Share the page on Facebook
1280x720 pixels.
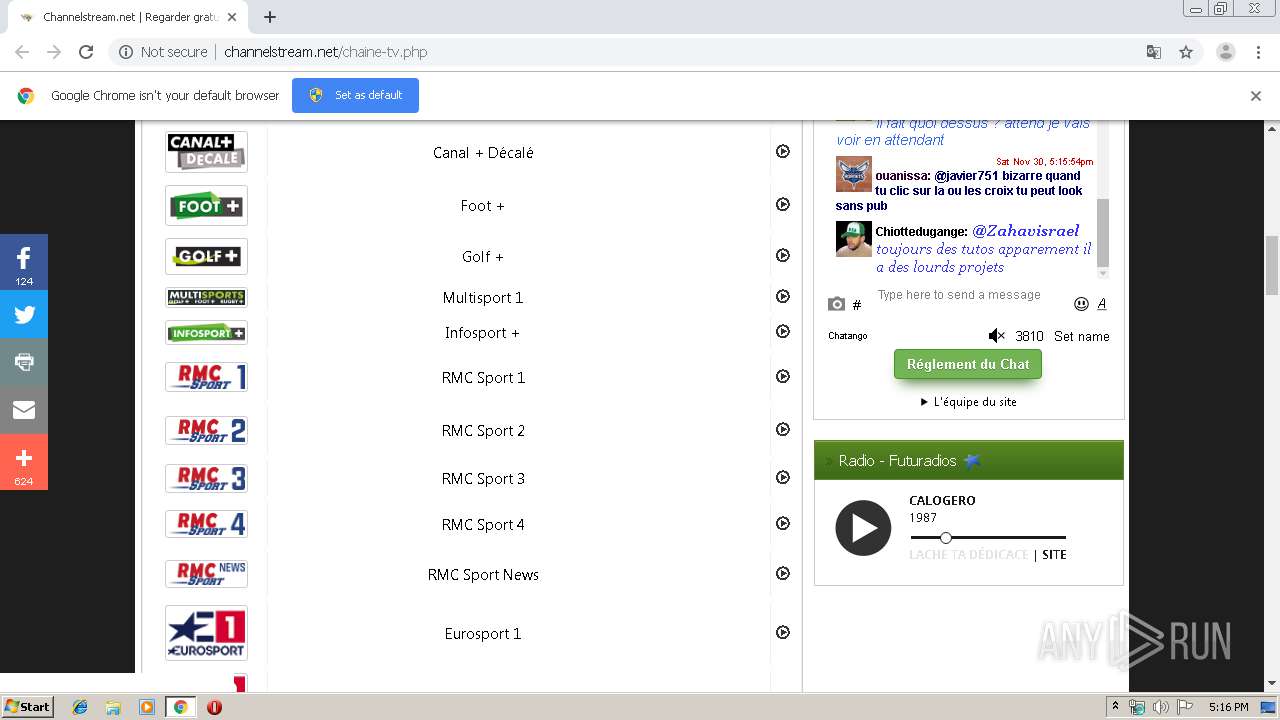24,262
